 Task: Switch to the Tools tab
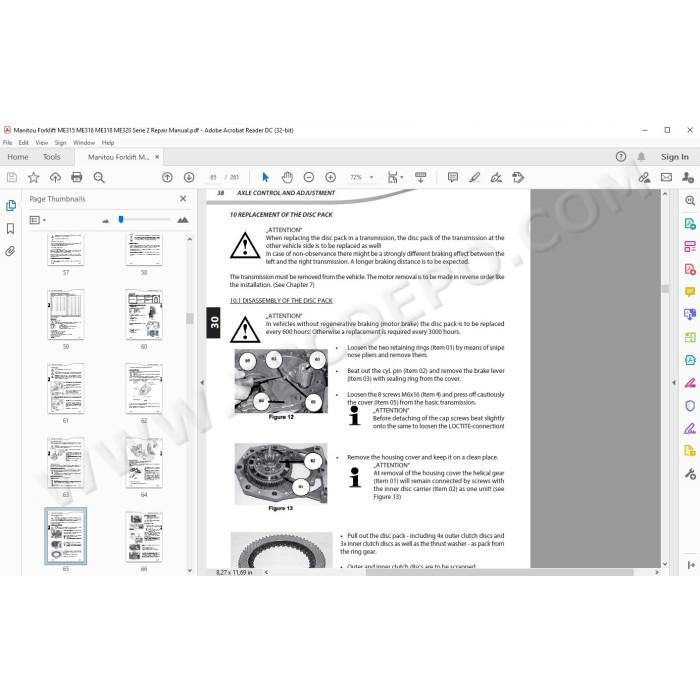pos(51,157)
